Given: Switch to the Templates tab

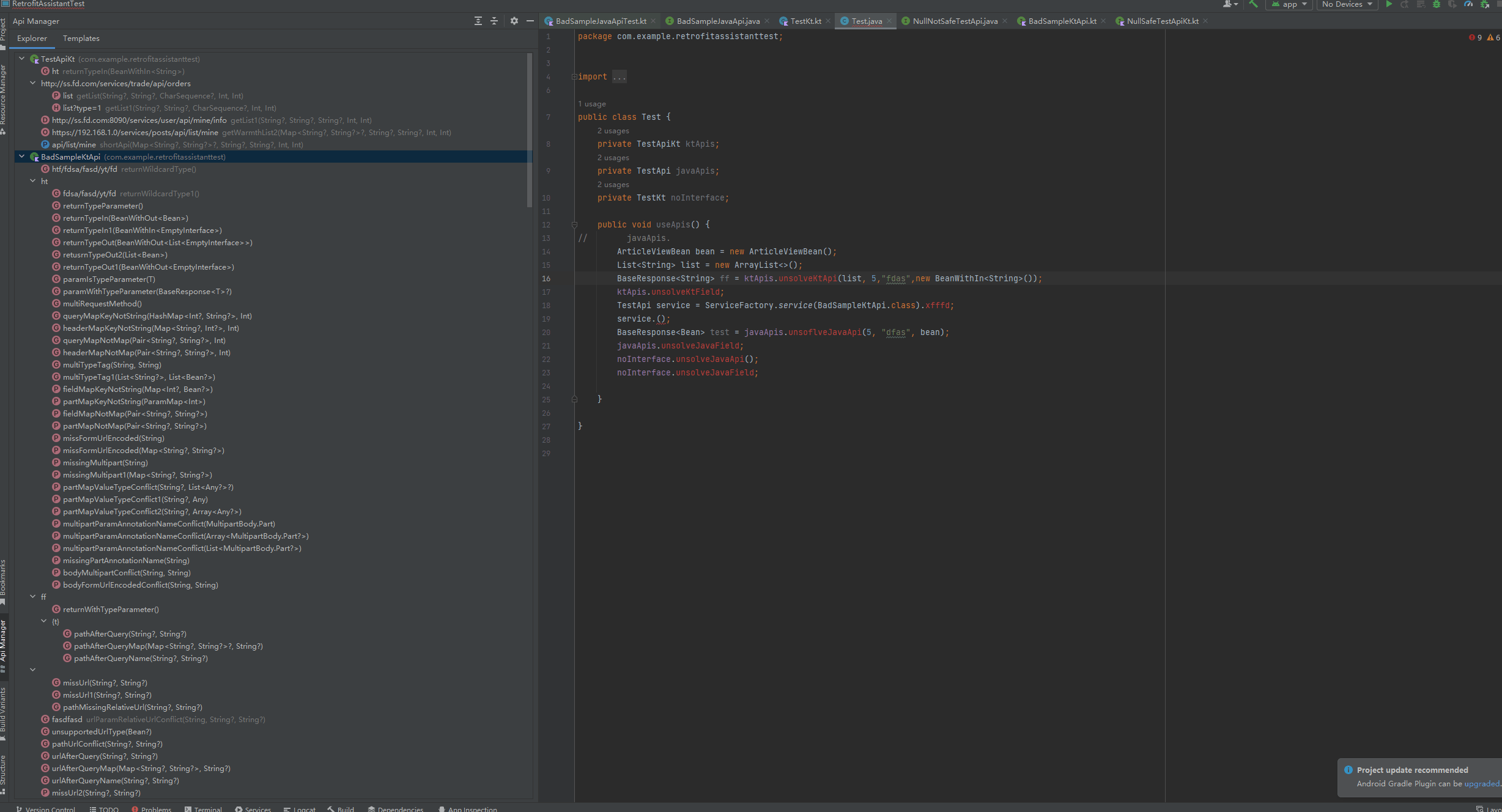Looking at the screenshot, I should coord(81,39).
